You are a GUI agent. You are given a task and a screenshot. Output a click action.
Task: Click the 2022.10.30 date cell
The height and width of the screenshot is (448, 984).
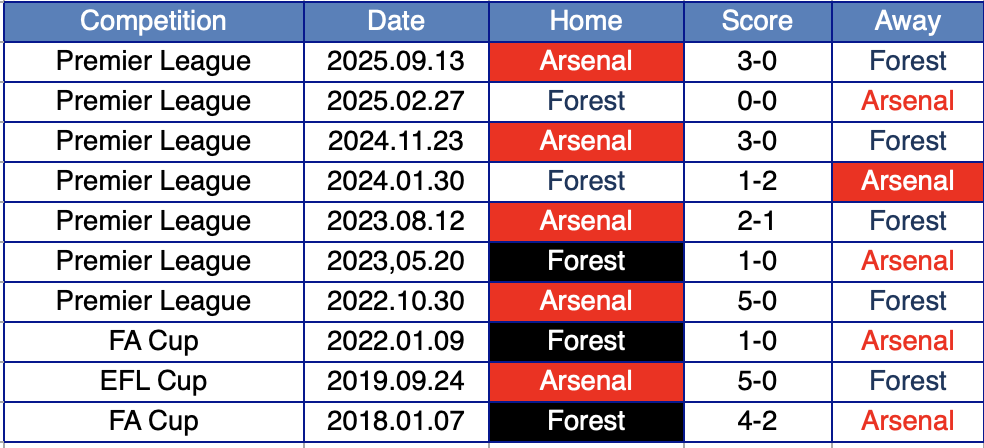click(396, 301)
